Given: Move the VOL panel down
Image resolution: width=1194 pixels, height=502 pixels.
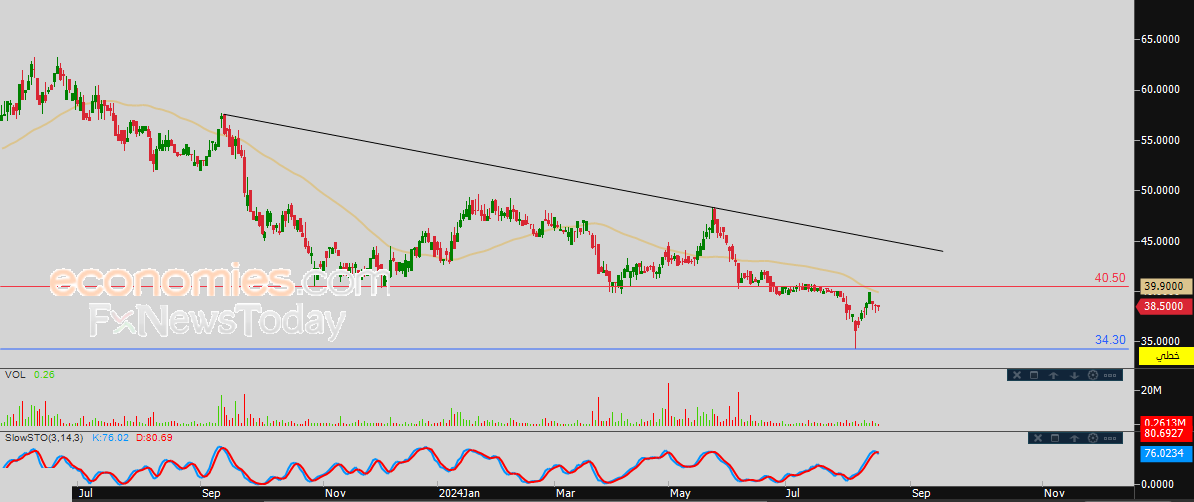Looking at the screenshot, I should pyautogui.click(x=1074, y=375).
